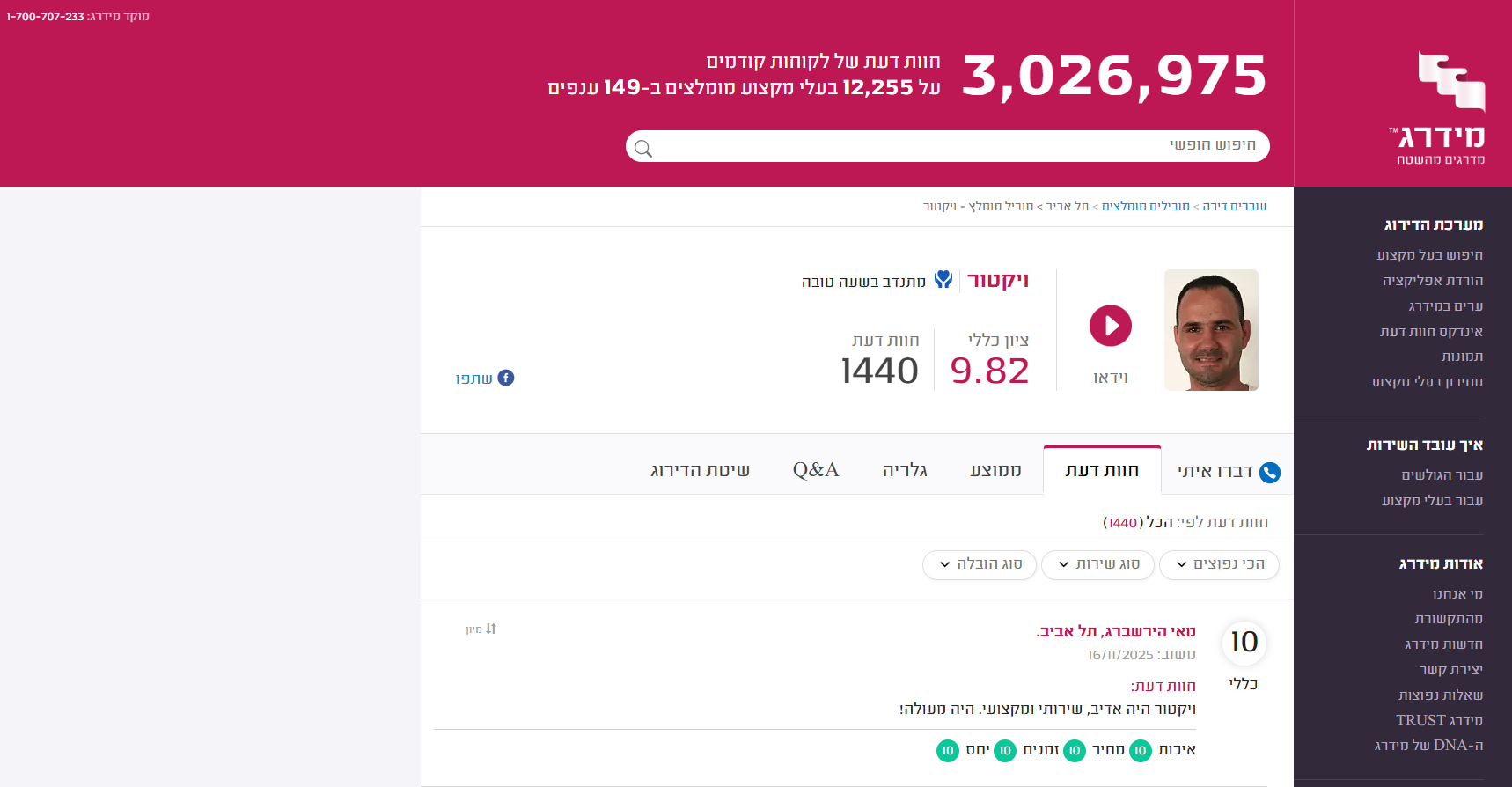1512x787 pixels.
Task: Open עבור הגולשים sidebar link
Action: (x=1442, y=475)
